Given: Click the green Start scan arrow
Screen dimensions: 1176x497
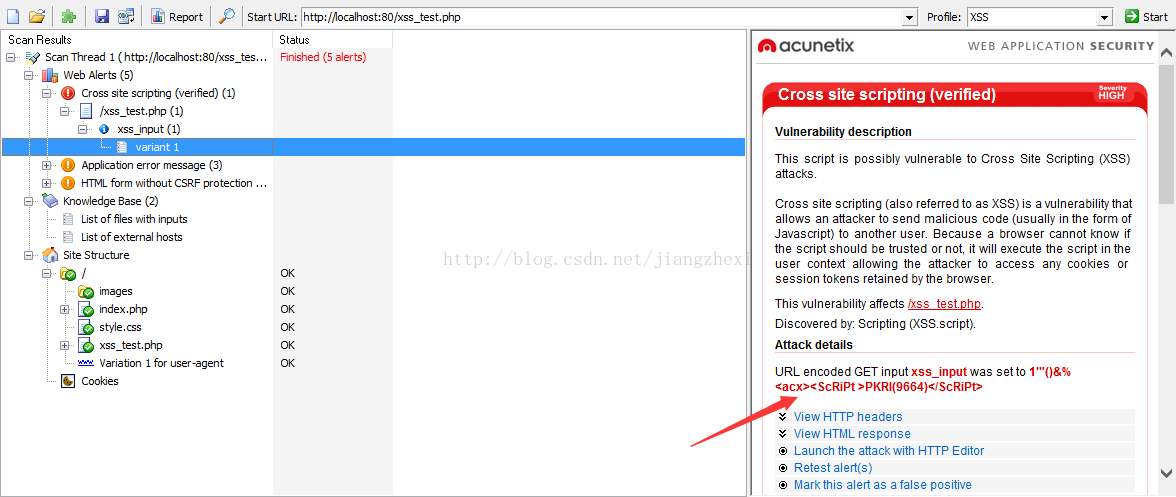Looking at the screenshot, I should 1132,16.
